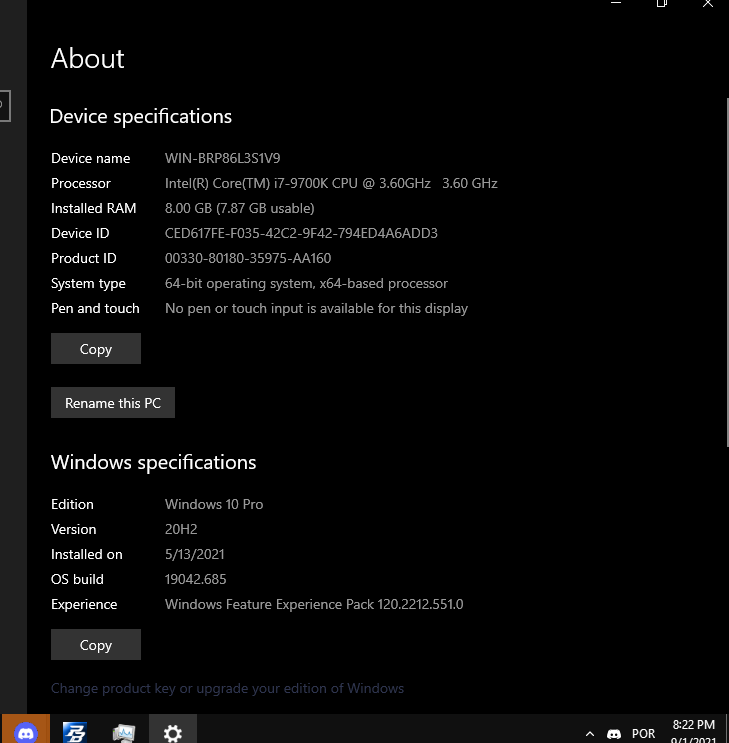The height and width of the screenshot is (743, 729).
Task: Minimize the Settings window
Action: 616,3
